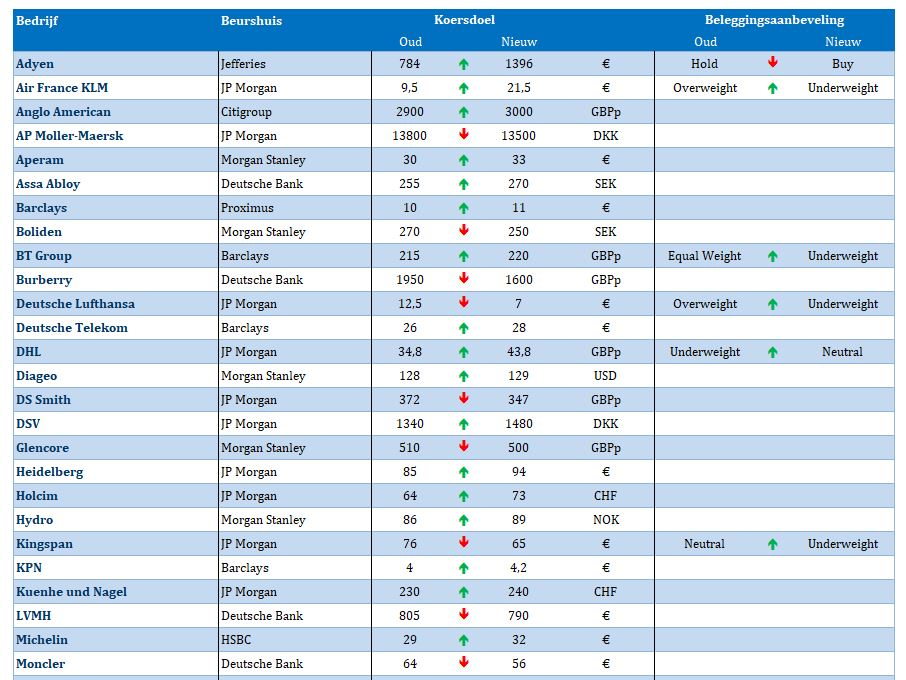The height and width of the screenshot is (680, 906).
Task: Click the red down arrow in Boliden row
Action: point(463,230)
